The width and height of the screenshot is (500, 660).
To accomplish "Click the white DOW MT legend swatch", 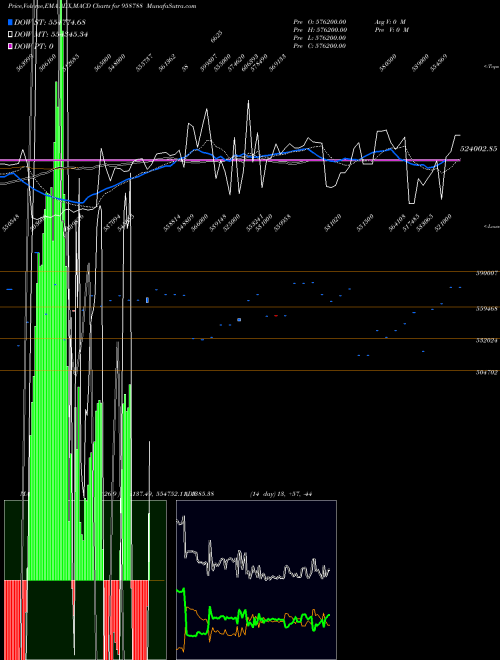I will (10, 34).
